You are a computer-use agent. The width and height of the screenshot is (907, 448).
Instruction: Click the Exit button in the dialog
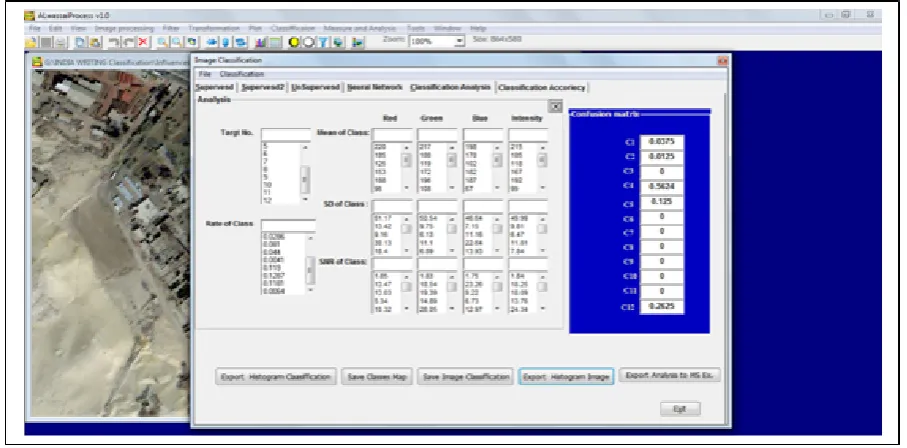(680, 409)
